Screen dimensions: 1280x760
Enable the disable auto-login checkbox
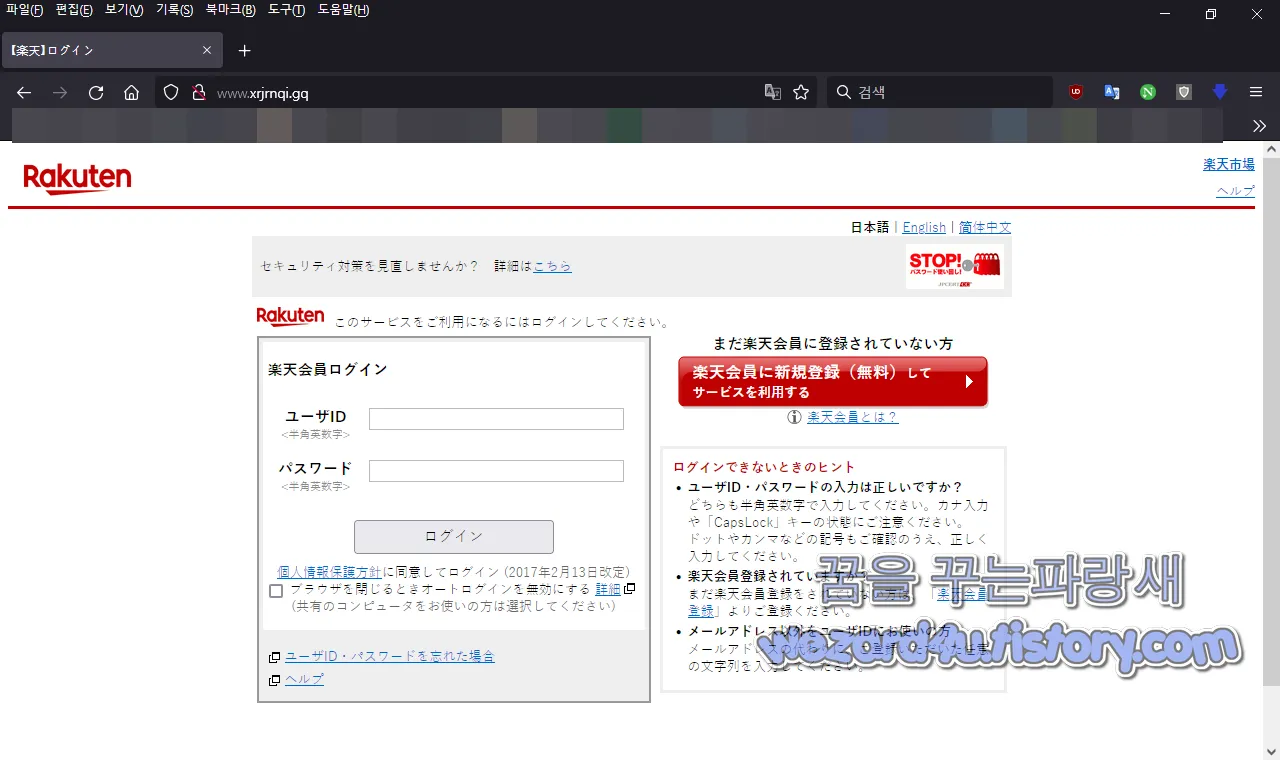[276, 591]
